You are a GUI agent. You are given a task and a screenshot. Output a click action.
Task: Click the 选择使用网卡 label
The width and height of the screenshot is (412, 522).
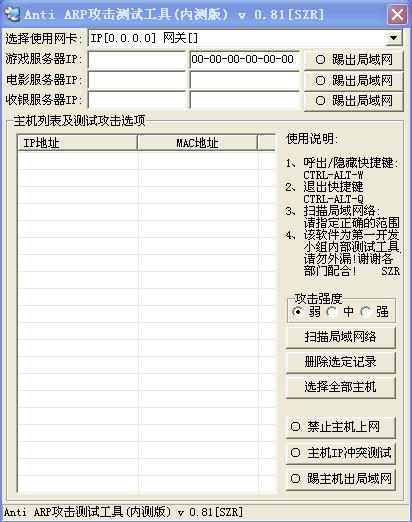(43, 39)
